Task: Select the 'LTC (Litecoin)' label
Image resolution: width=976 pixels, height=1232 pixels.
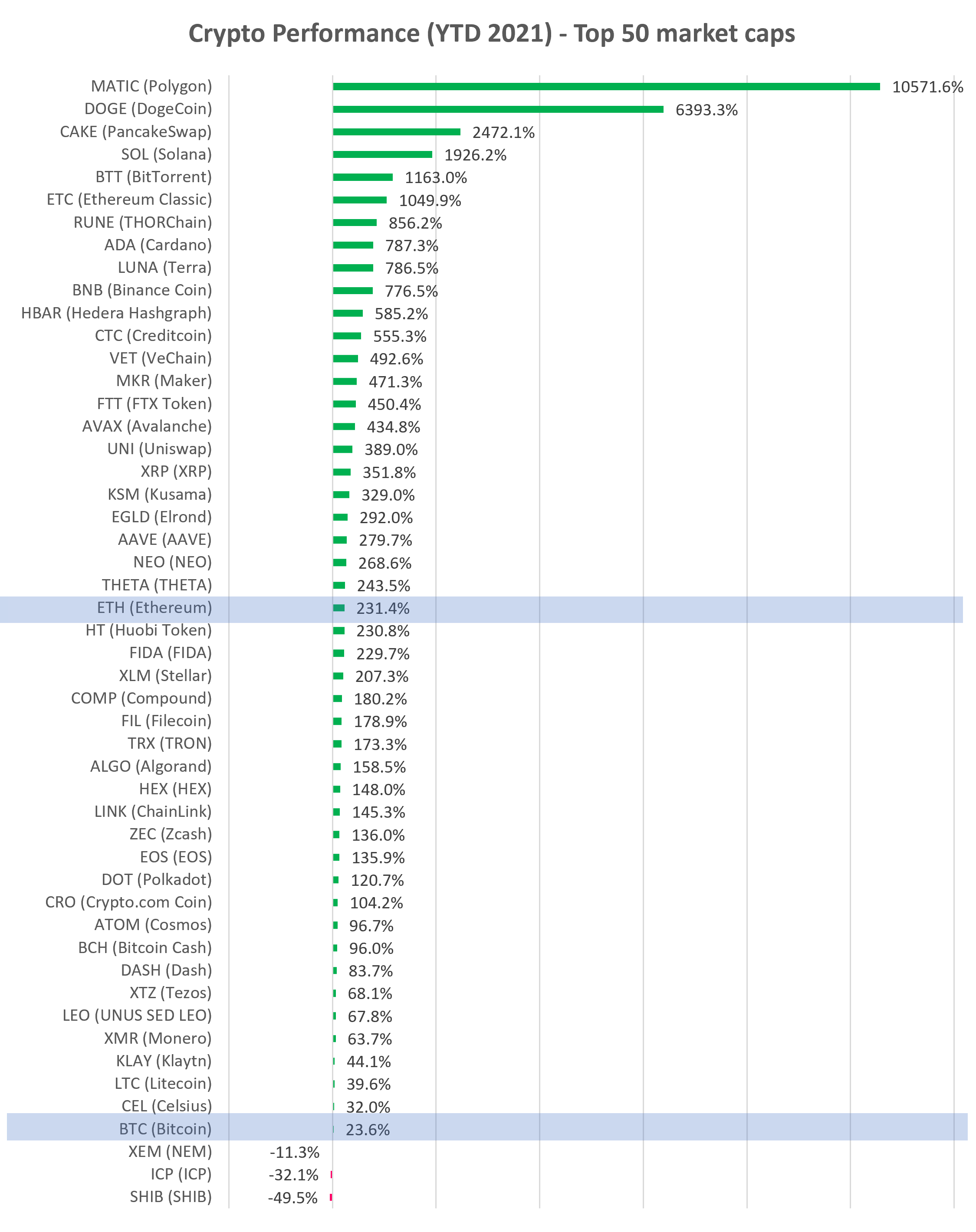Action: pyautogui.click(x=163, y=1084)
